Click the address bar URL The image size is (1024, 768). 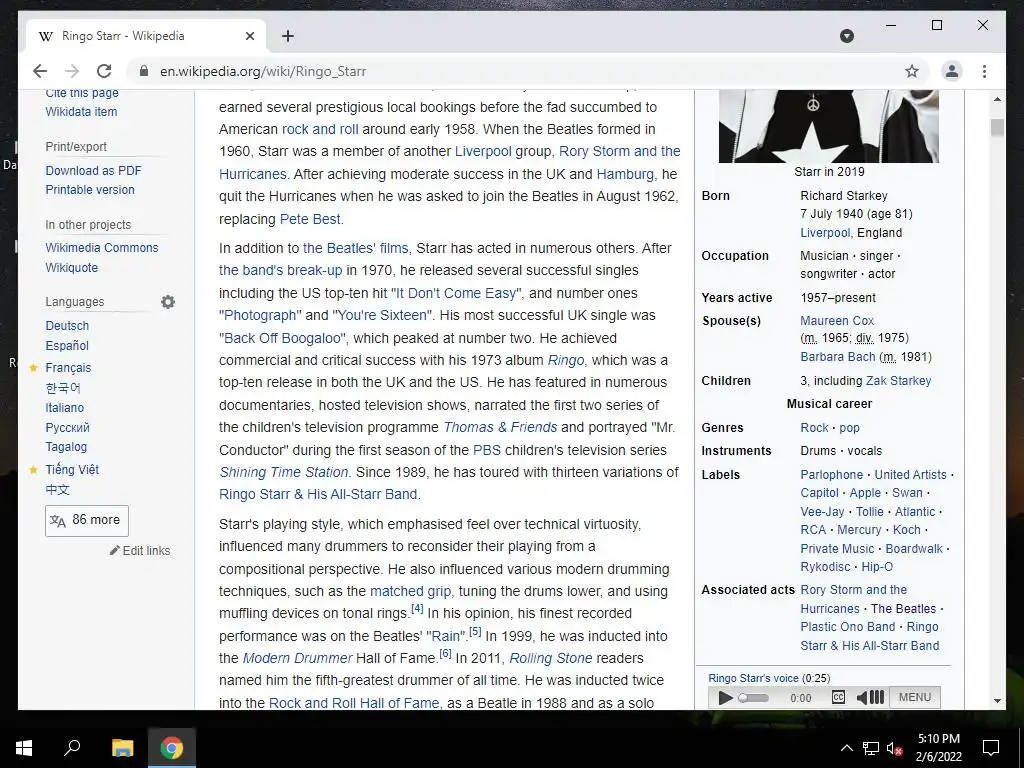tap(263, 71)
